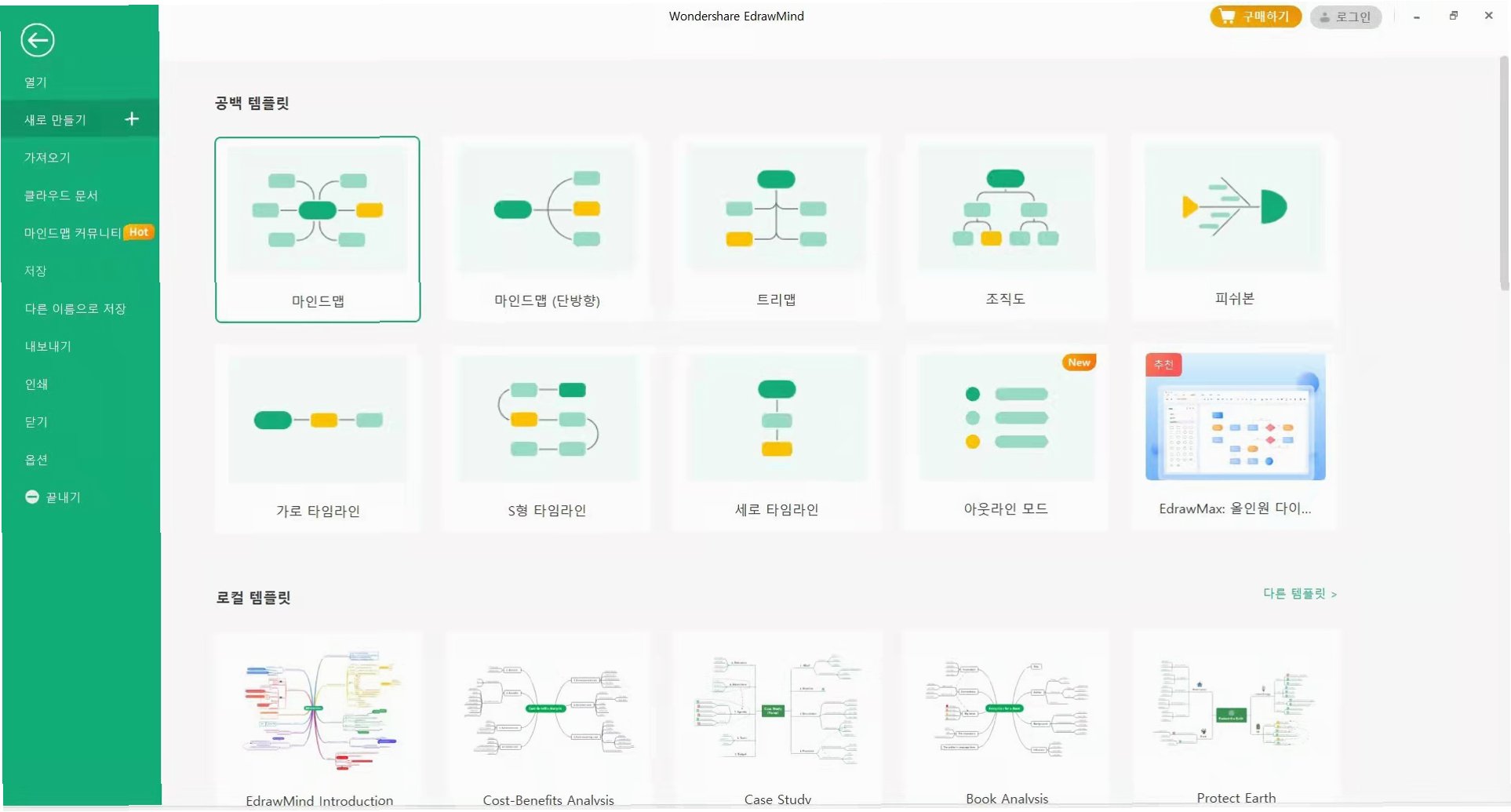Click the 추천 badge on EdrawMax card
The height and width of the screenshot is (812, 1511).
1163,365
